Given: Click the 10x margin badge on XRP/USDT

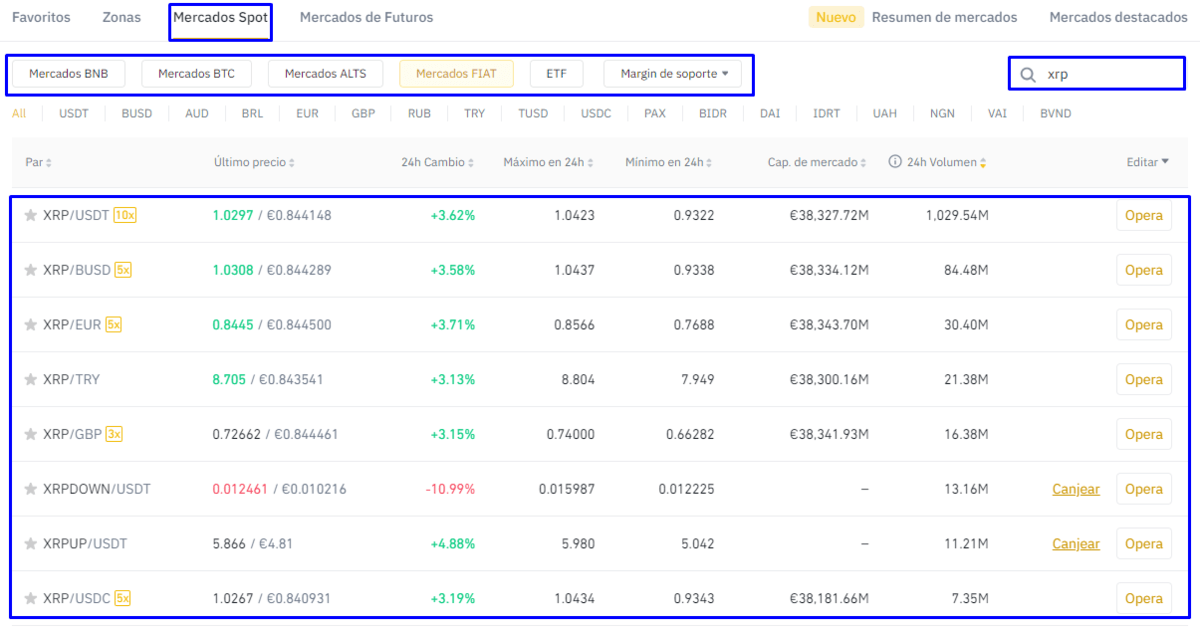Looking at the screenshot, I should 125,215.
